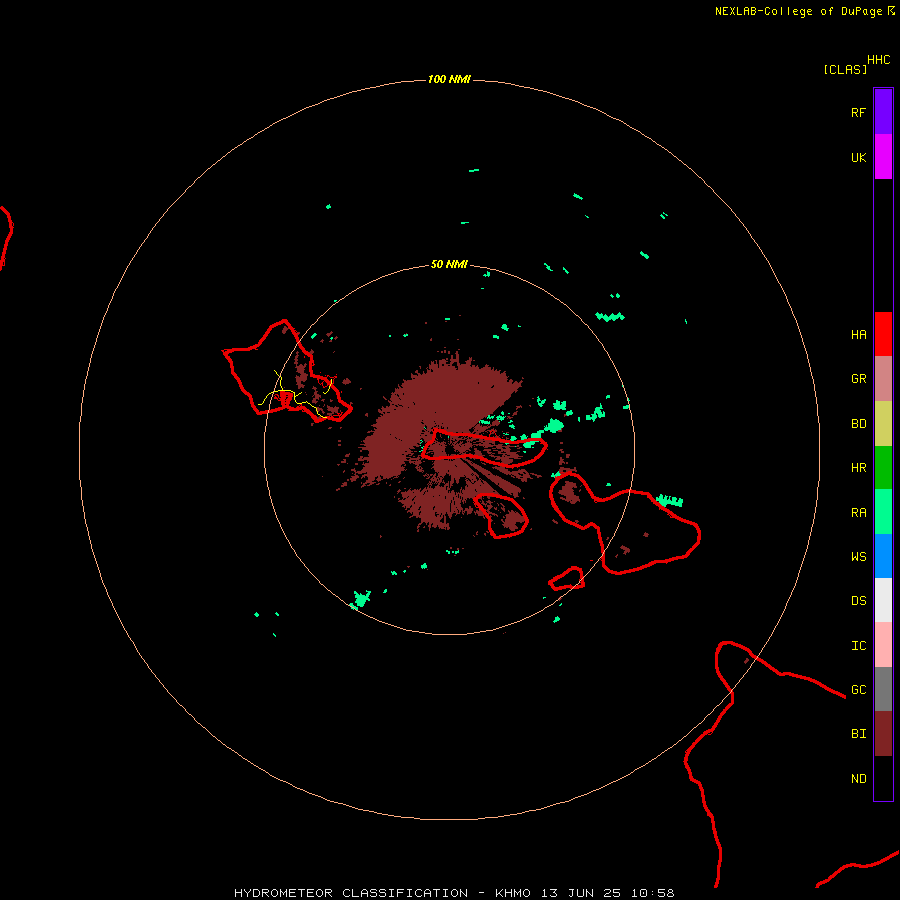
Task: Click the HA red legend swatch
Action: tap(883, 334)
